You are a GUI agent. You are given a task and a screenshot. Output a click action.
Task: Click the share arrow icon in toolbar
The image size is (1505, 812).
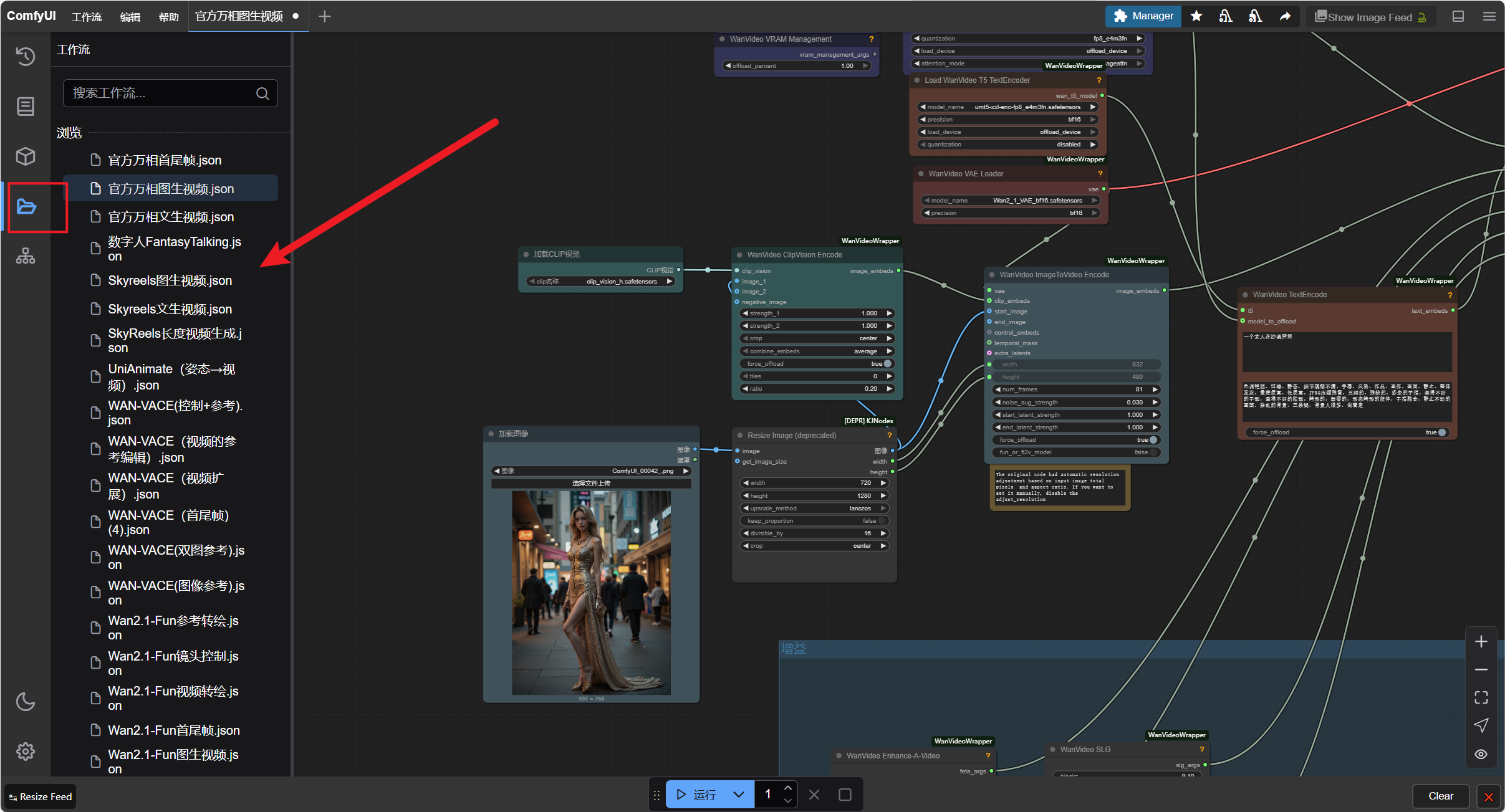pyautogui.click(x=1285, y=16)
